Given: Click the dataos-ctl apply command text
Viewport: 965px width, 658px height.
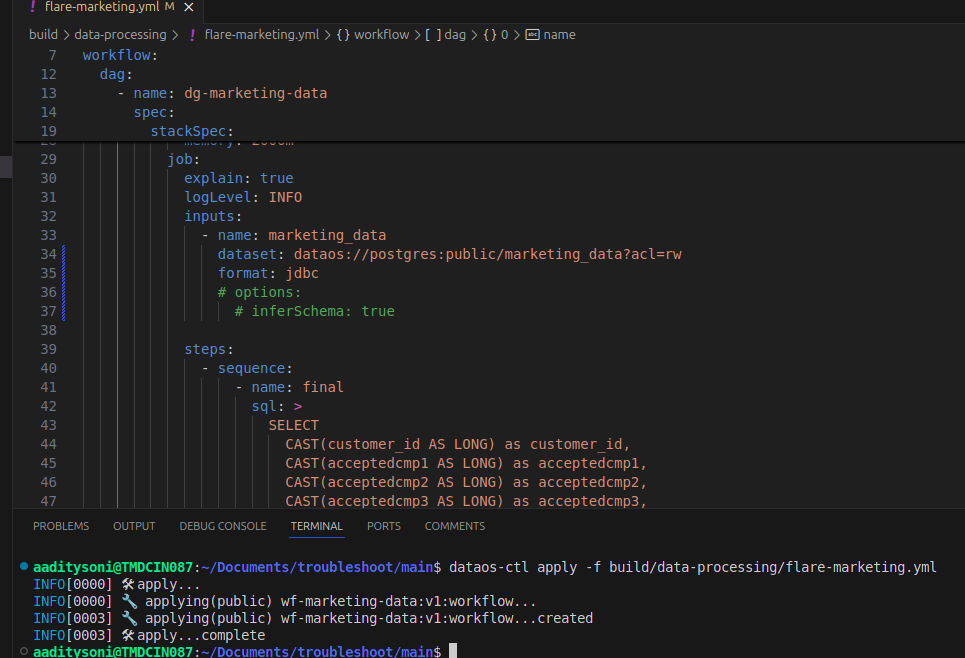Looking at the screenshot, I should point(692,568).
